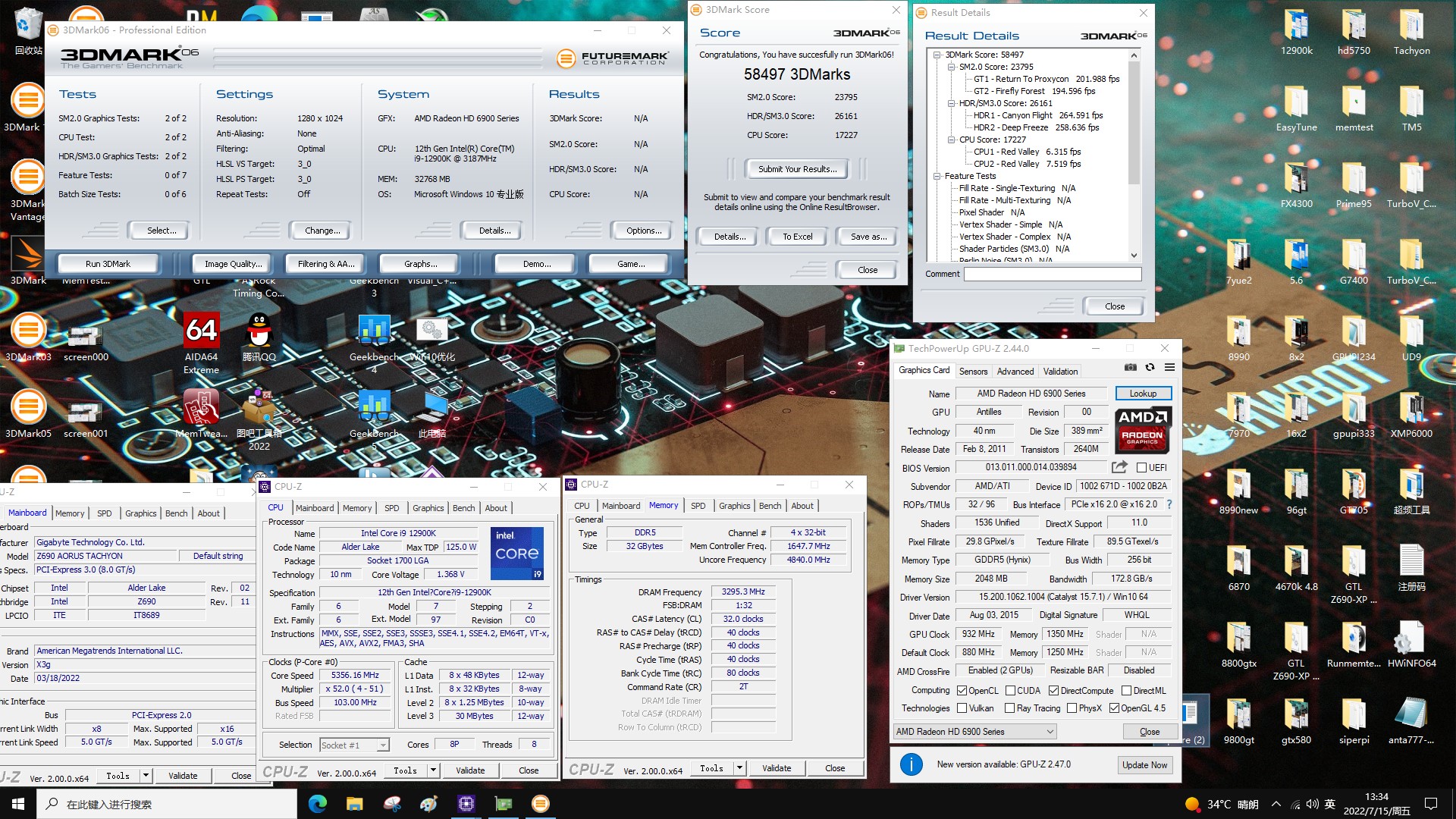The width and height of the screenshot is (1456, 819).
Task: Switch to the Sensors tab in GPU-Z
Action: (973, 372)
